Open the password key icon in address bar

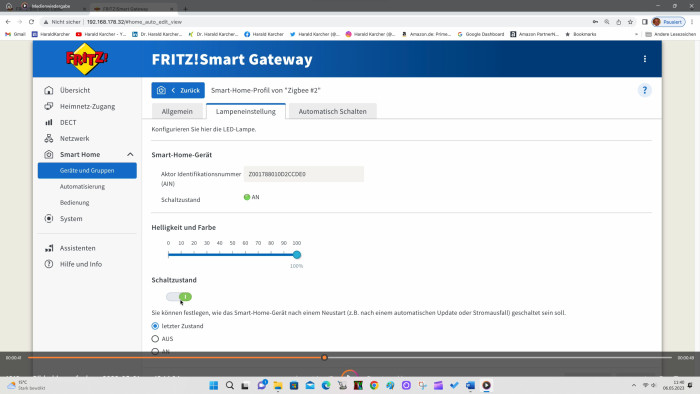click(x=595, y=21)
